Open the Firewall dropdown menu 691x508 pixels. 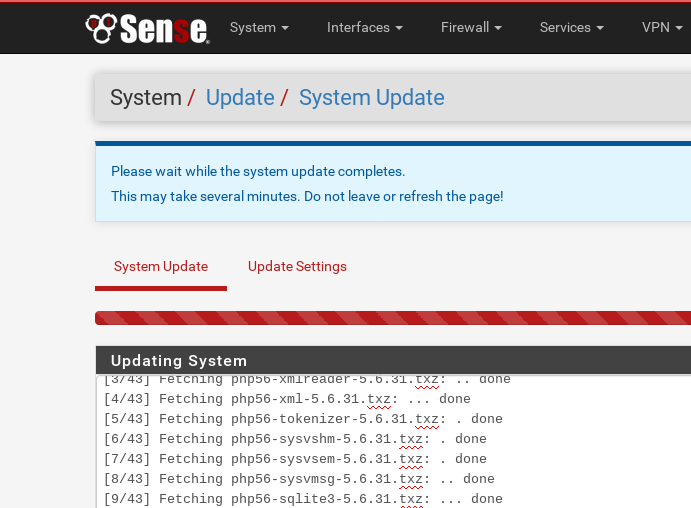click(471, 27)
